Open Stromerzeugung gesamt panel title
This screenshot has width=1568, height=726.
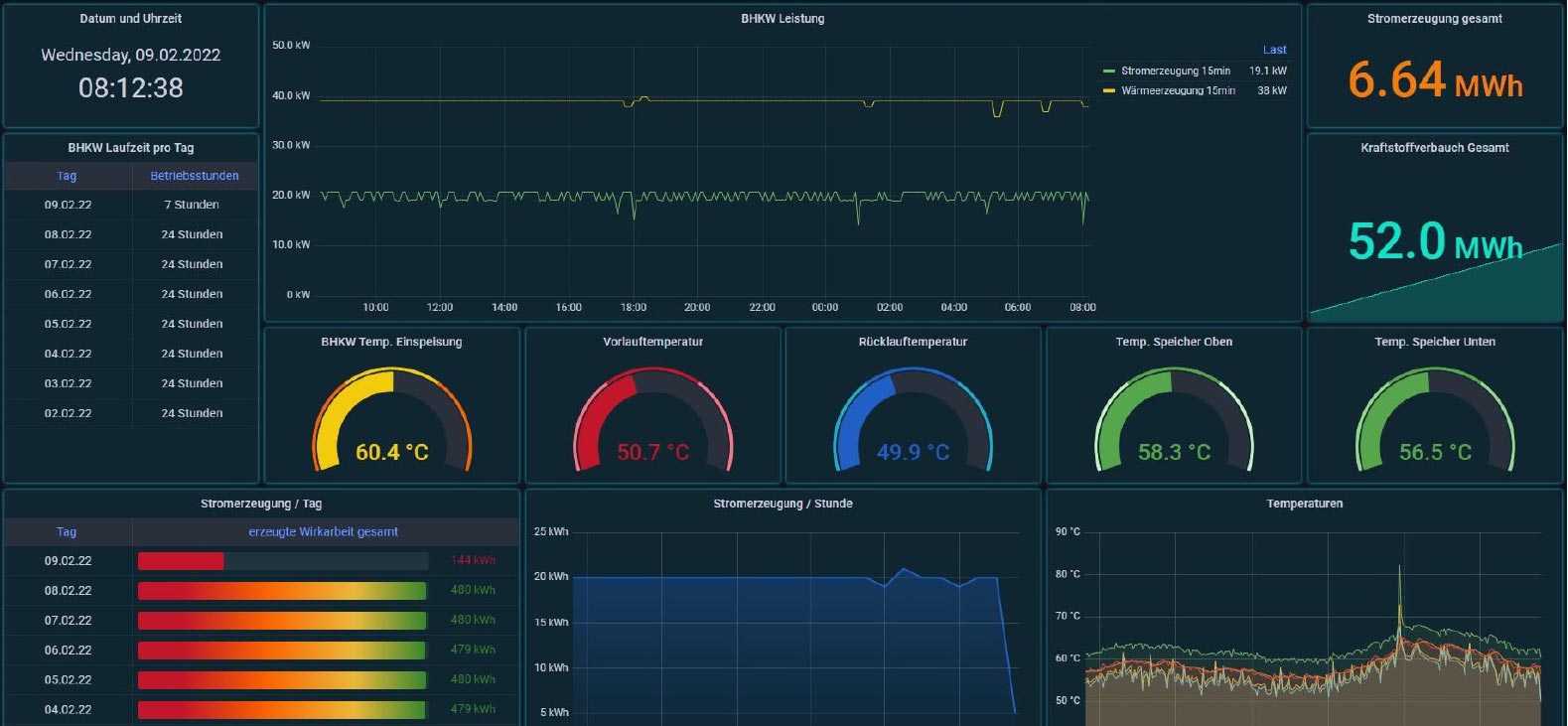coord(1434,19)
